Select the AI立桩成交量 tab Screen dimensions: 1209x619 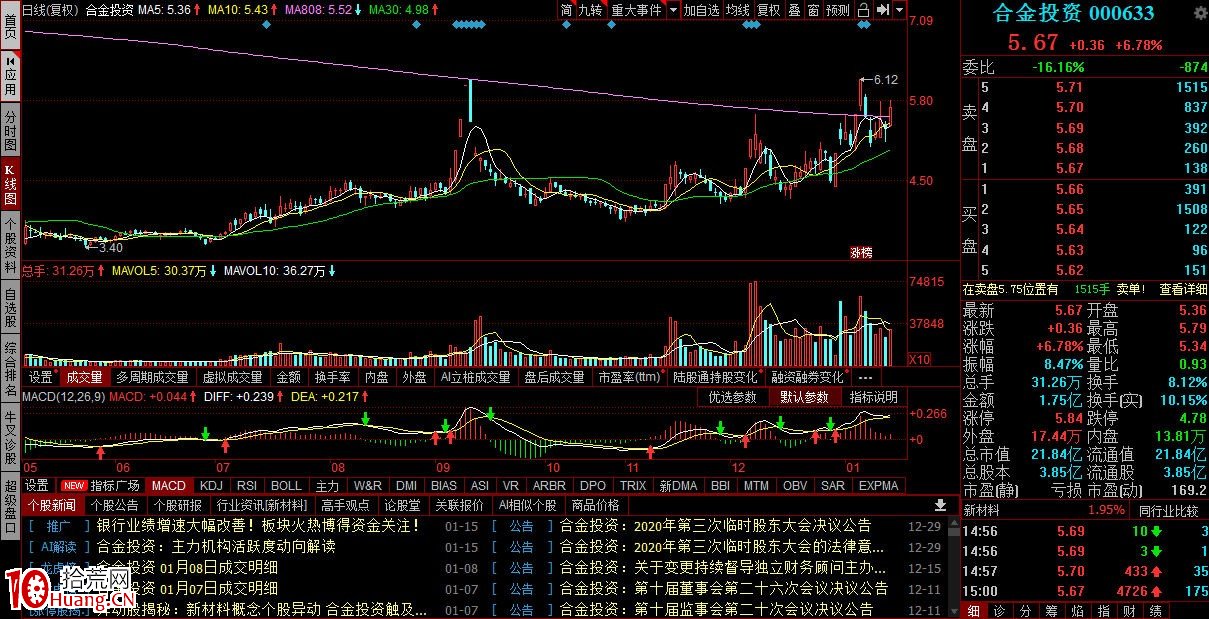click(x=475, y=378)
